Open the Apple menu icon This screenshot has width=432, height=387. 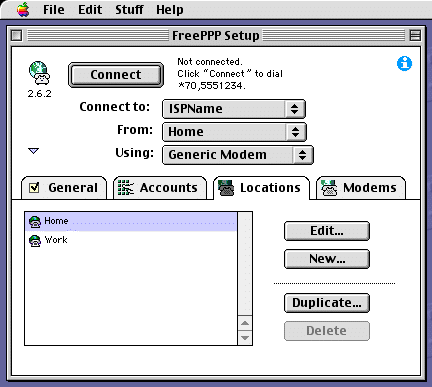pos(23,9)
